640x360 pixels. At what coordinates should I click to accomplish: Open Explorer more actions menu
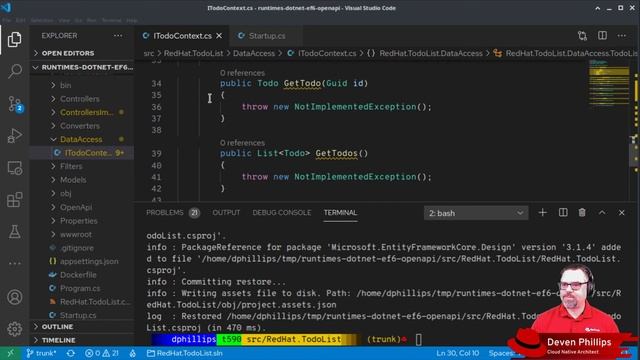pyautogui.click(x=118, y=36)
